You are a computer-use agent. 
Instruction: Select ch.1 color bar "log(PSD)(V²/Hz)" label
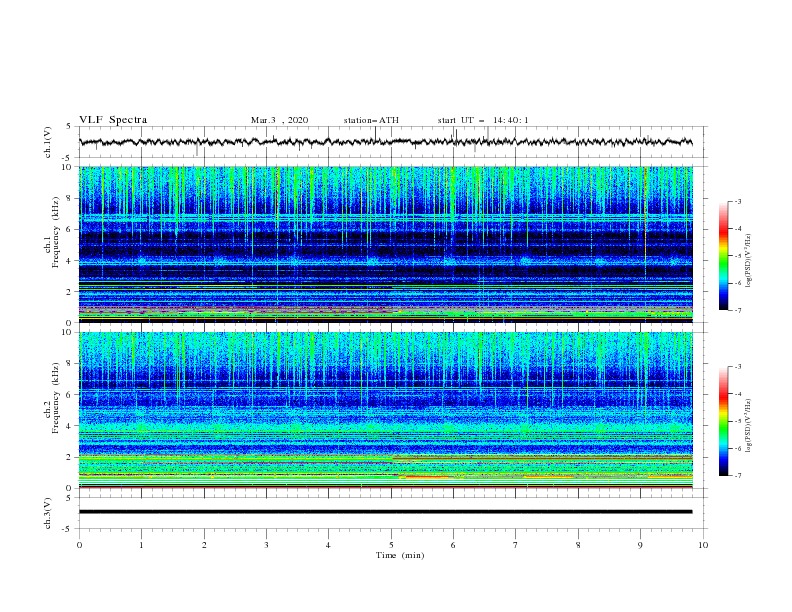749,261
